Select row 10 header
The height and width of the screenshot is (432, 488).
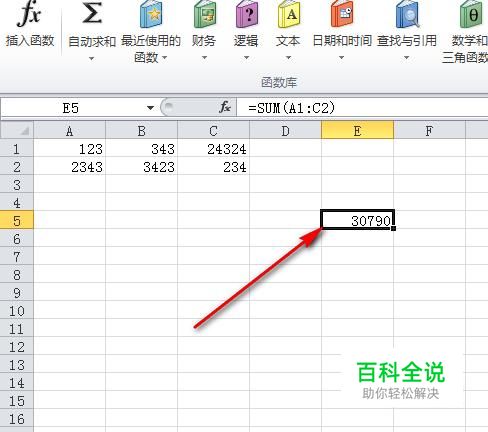17,311
